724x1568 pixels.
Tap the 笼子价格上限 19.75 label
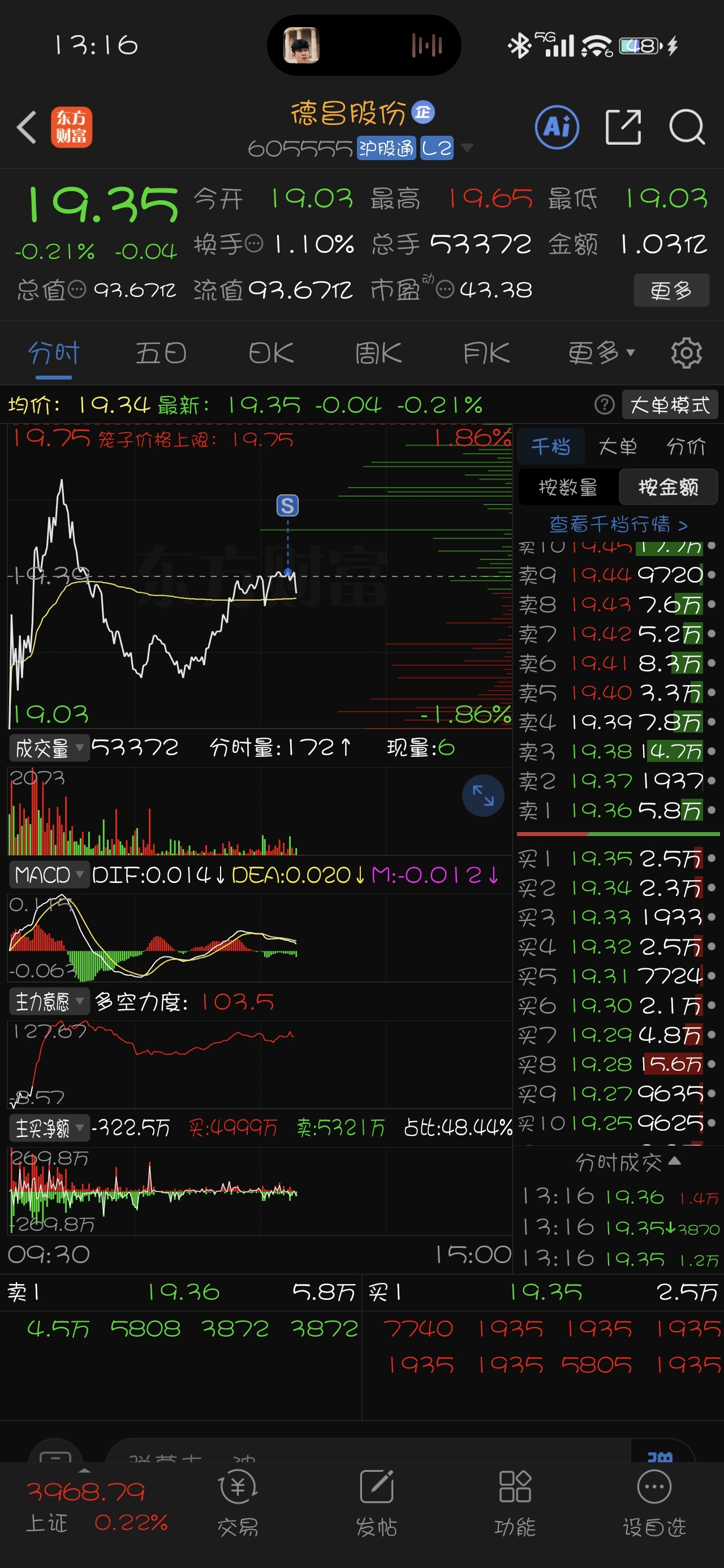pyautogui.click(x=196, y=439)
